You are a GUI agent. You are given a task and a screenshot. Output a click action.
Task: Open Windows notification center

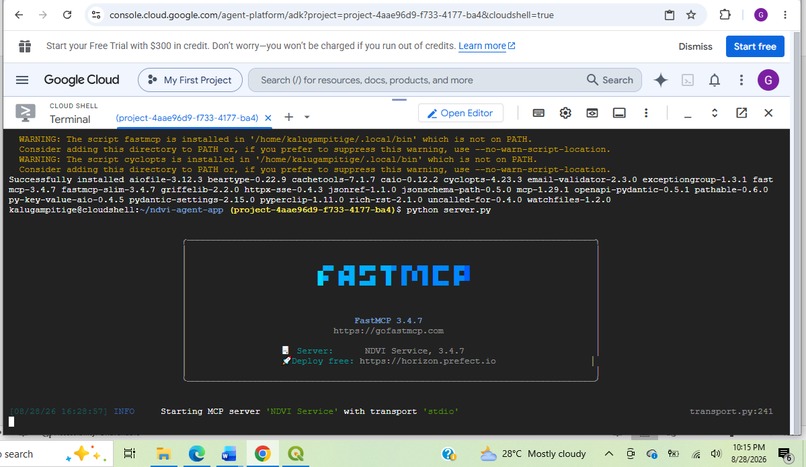(785, 454)
